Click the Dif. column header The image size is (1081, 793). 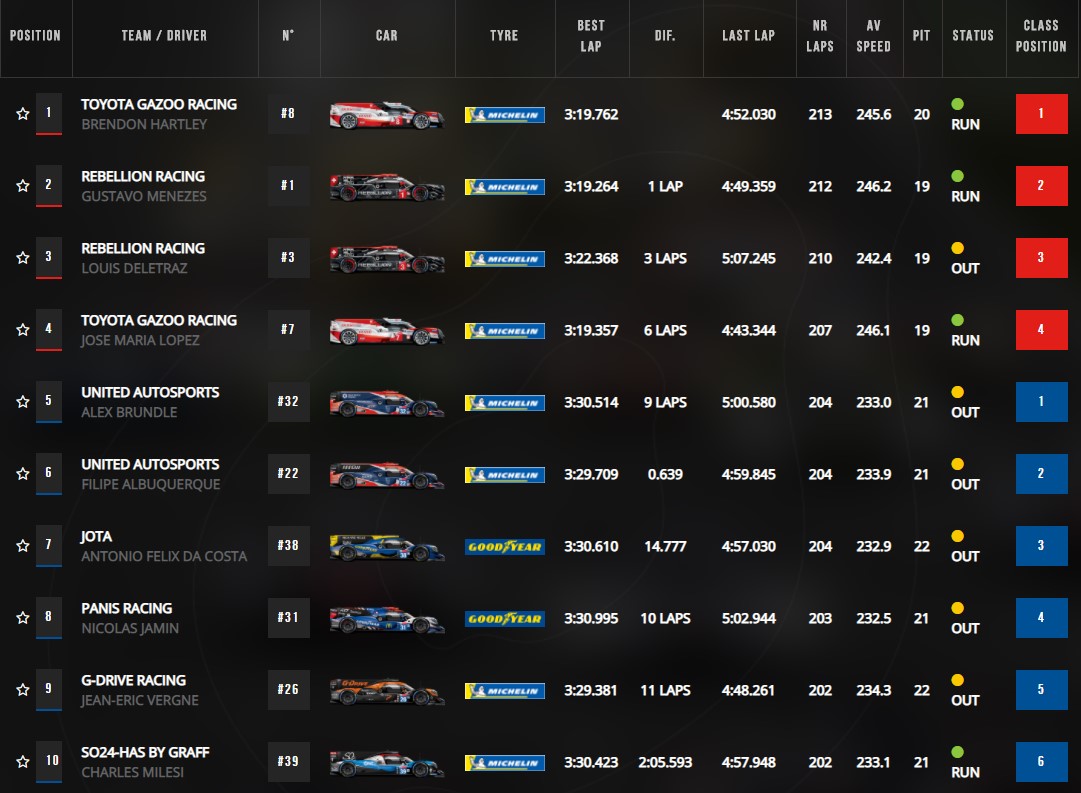pyautogui.click(x=665, y=36)
